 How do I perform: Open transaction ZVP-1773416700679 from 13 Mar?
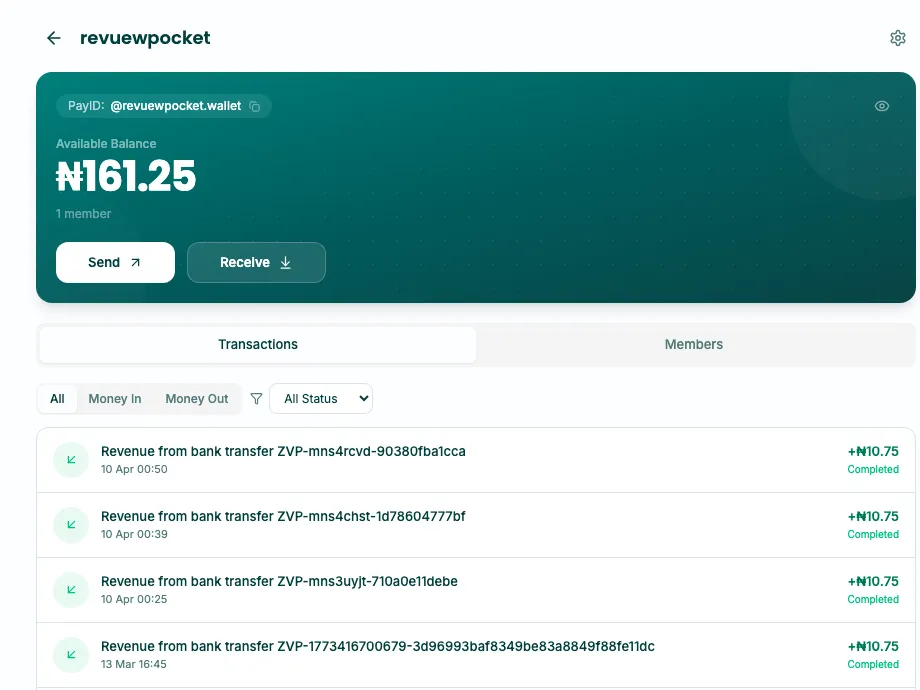point(476,655)
